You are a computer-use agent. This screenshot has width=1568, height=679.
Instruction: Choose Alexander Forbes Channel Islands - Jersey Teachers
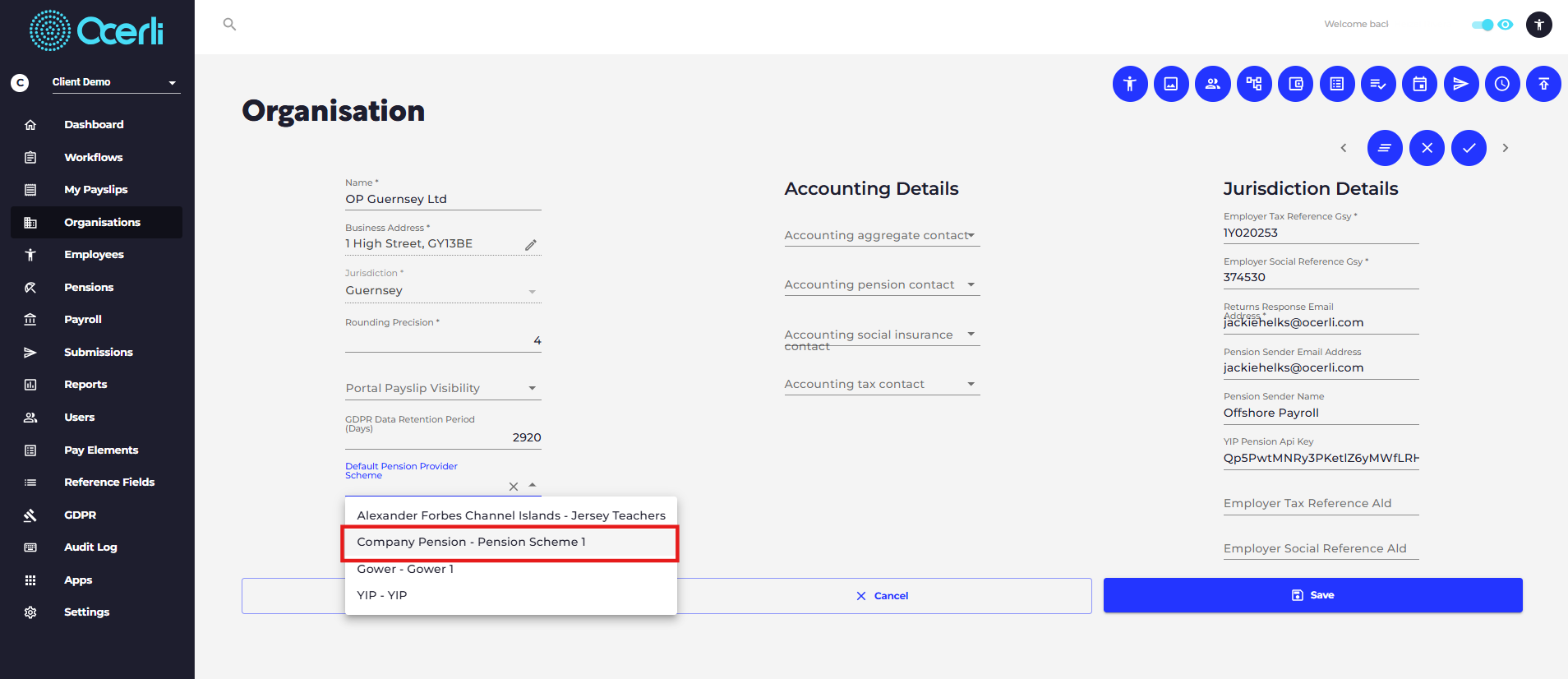click(510, 516)
